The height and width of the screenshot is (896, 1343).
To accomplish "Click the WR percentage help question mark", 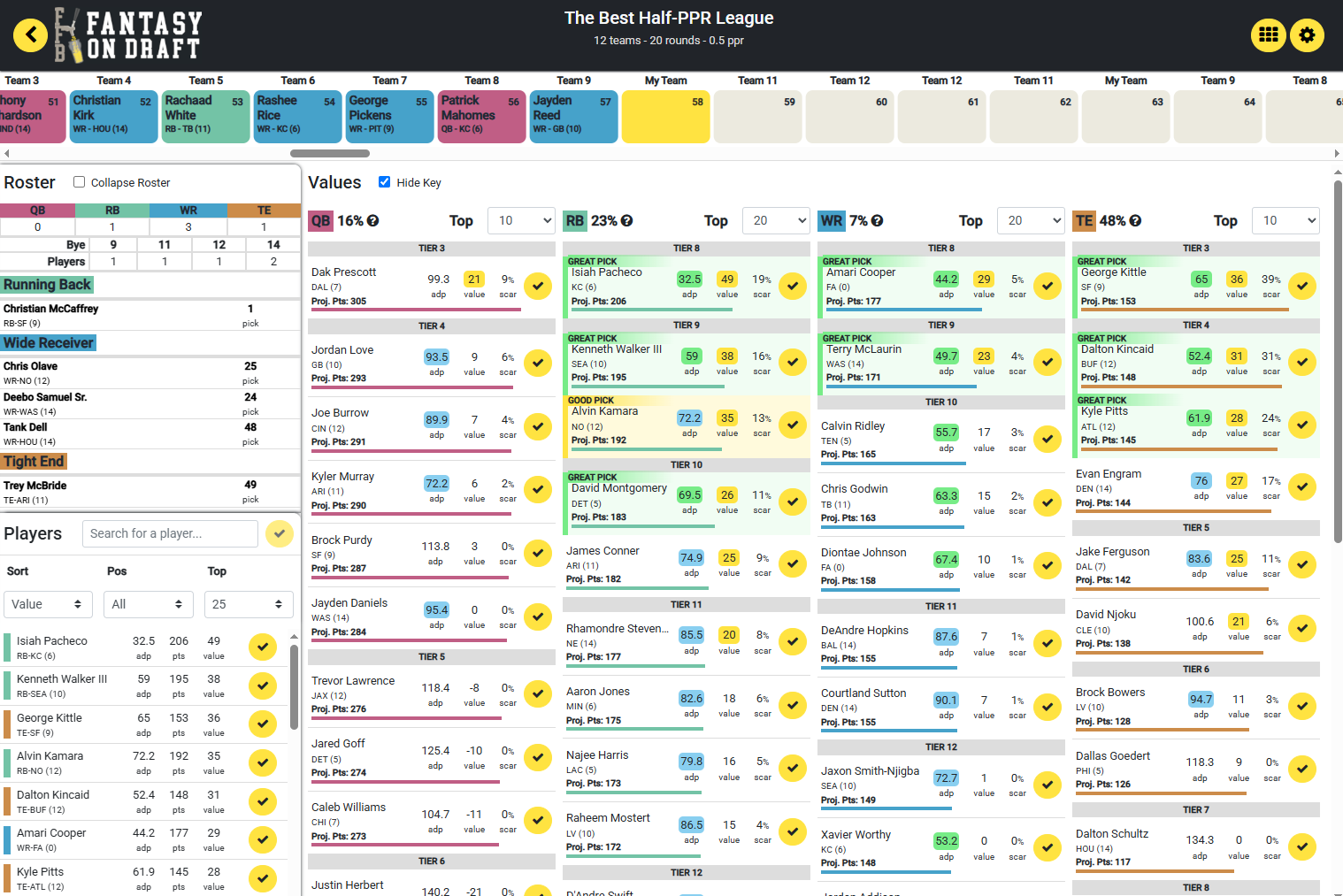I will 877,221.
